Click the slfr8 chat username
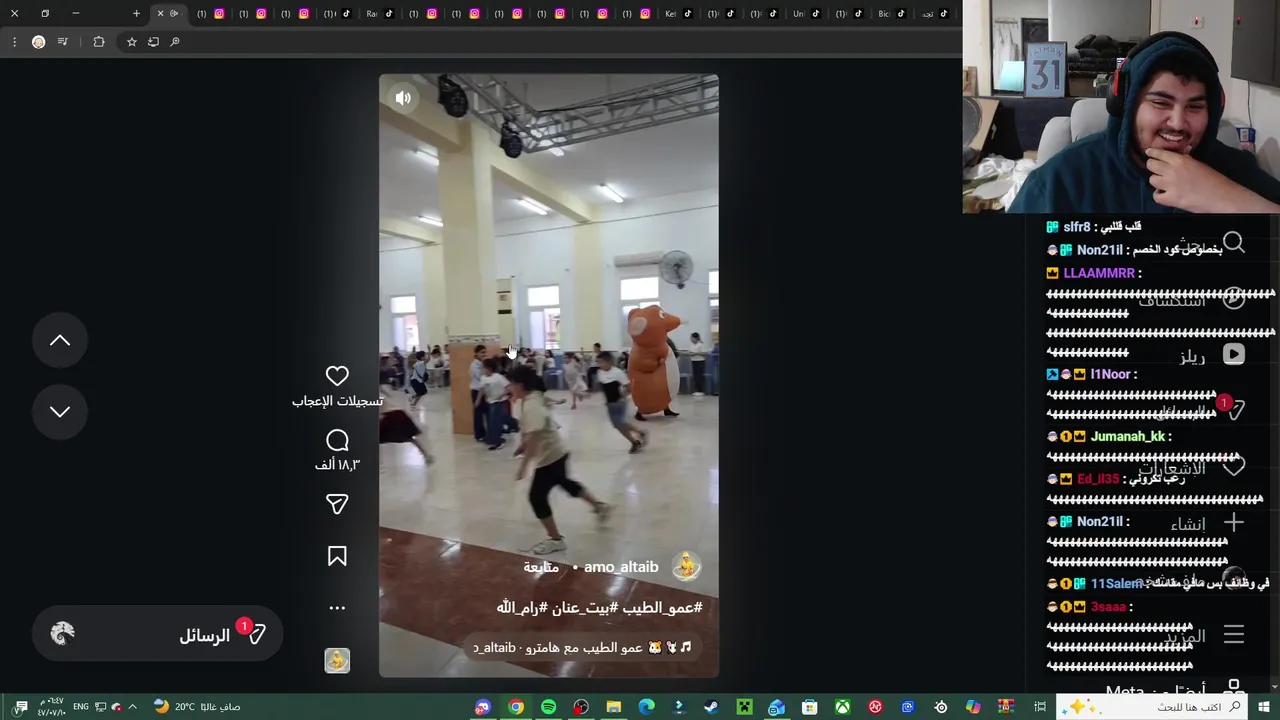The height and width of the screenshot is (720, 1280). pos(1077,227)
